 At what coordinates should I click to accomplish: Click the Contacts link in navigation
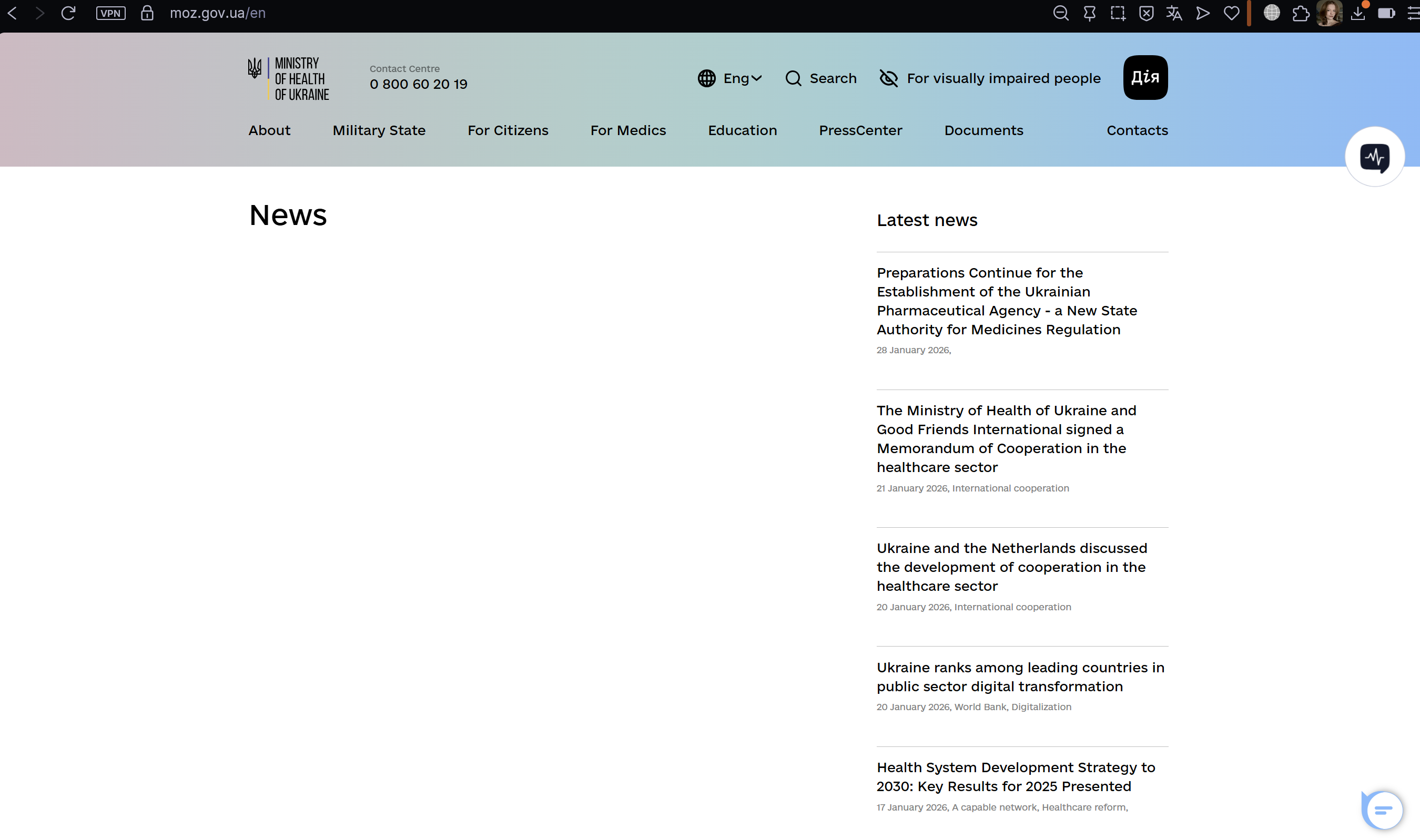pyautogui.click(x=1137, y=130)
